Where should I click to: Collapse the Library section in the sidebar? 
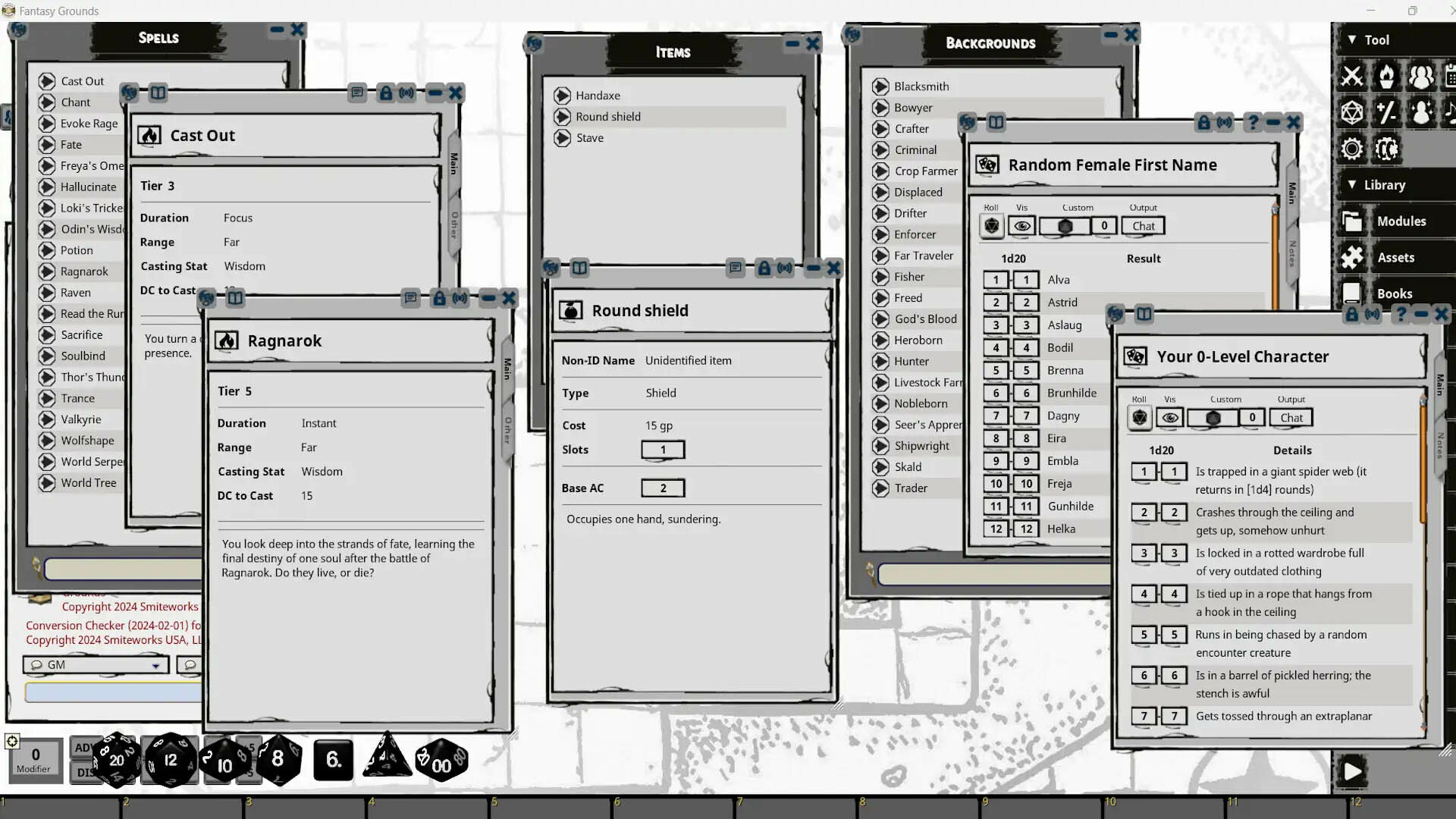pos(1353,184)
